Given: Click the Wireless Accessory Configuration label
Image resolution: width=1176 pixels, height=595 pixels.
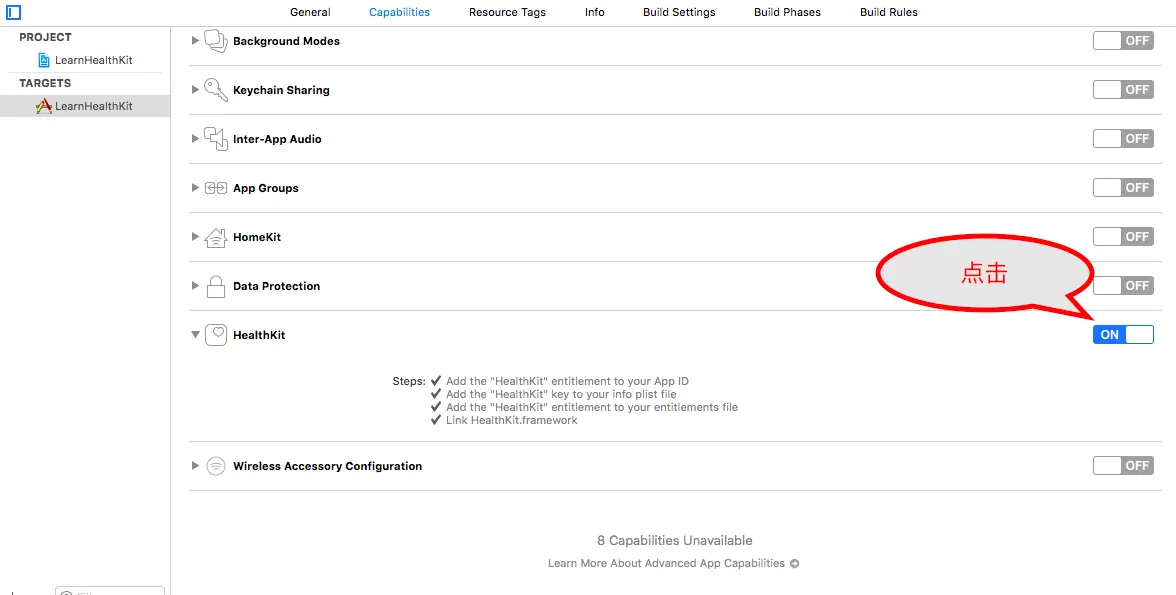Looking at the screenshot, I should [x=328, y=466].
